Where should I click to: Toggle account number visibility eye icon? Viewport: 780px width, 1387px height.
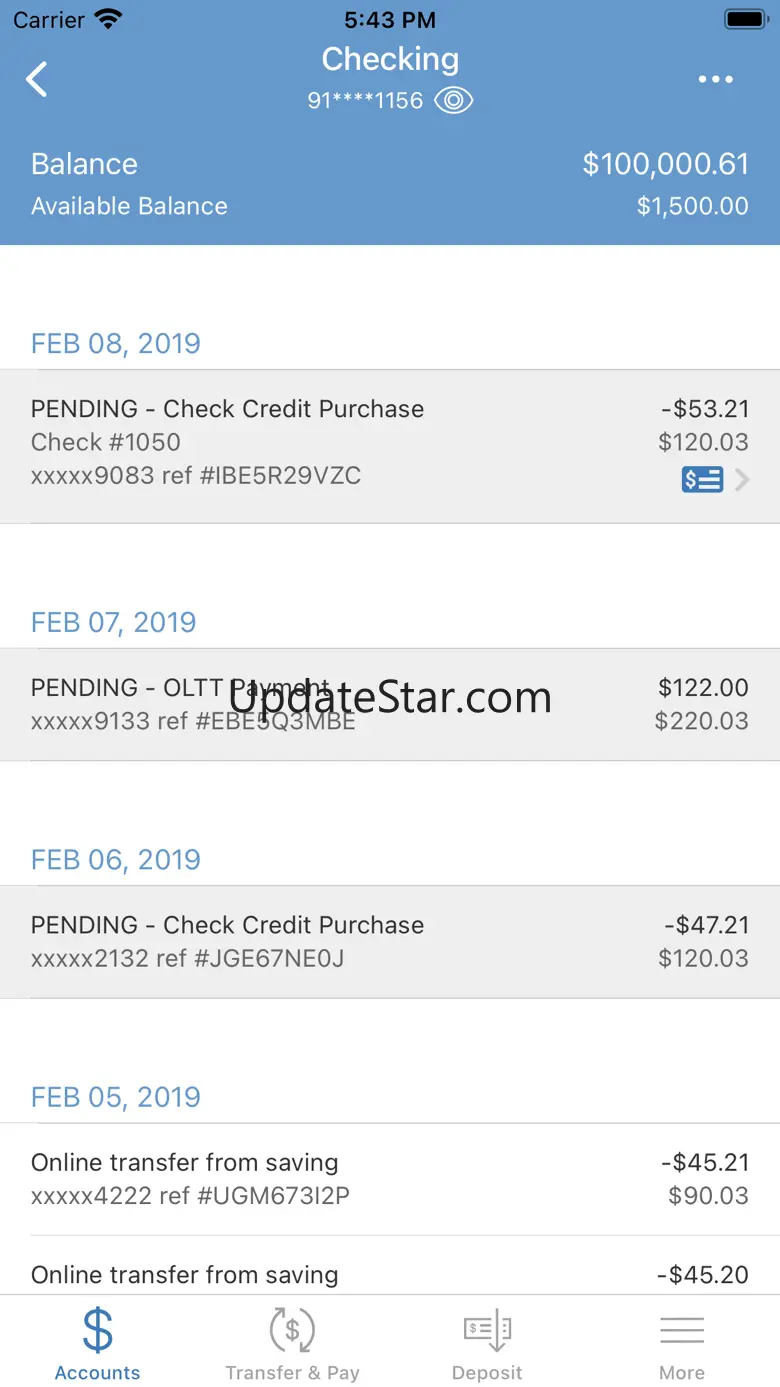454,100
